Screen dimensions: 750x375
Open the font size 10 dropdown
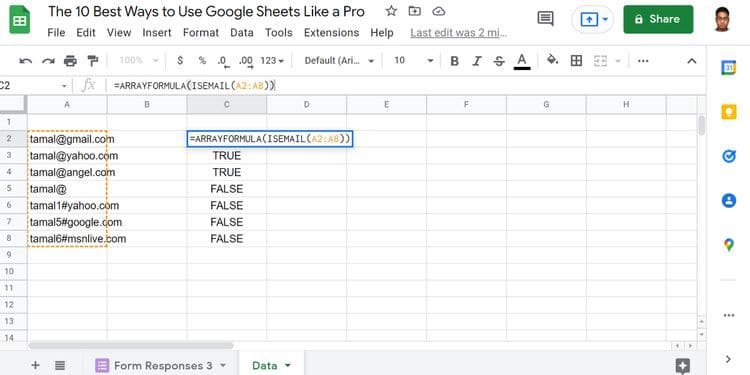413,61
